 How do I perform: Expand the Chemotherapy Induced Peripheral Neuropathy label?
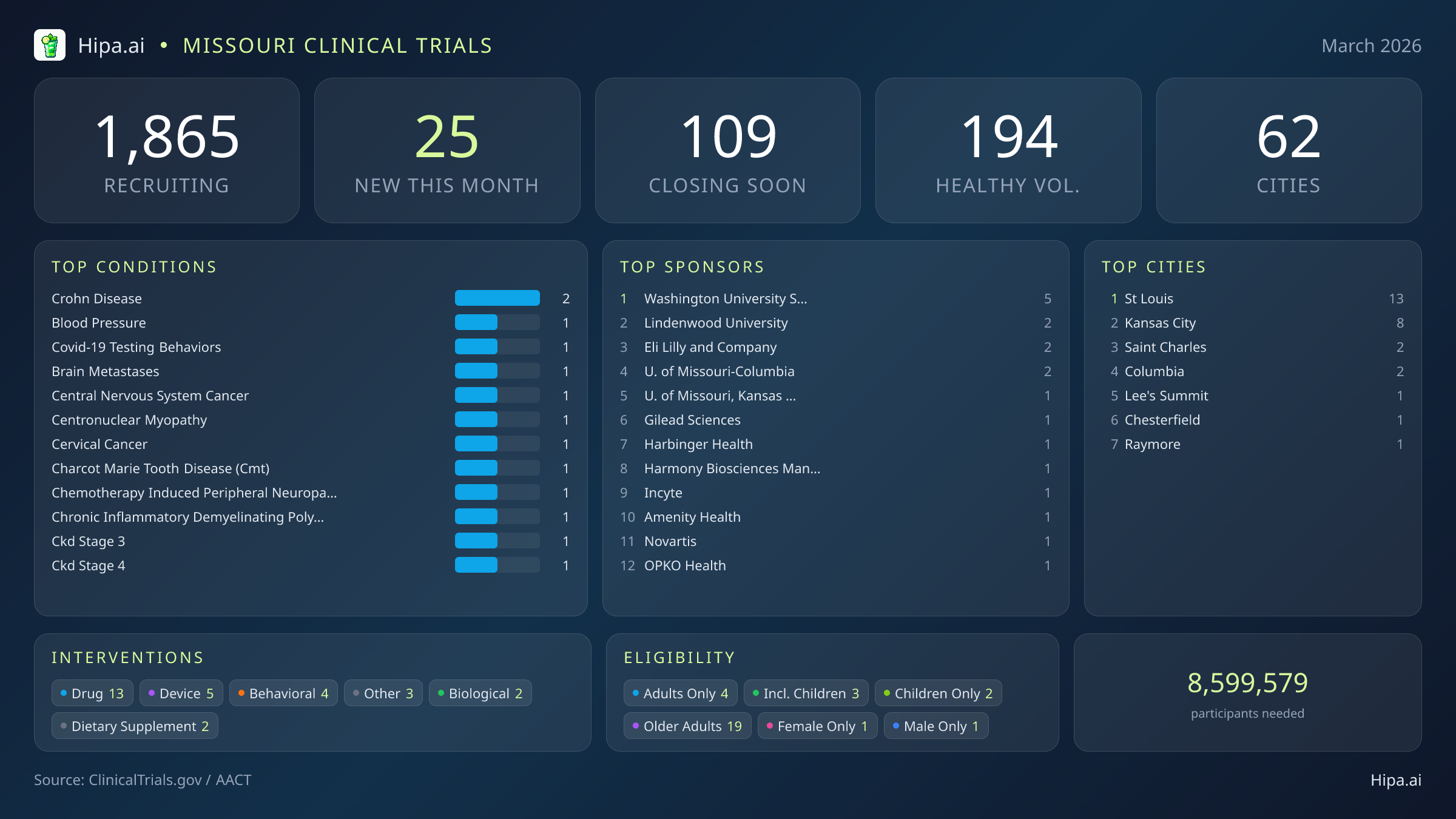[x=194, y=493]
